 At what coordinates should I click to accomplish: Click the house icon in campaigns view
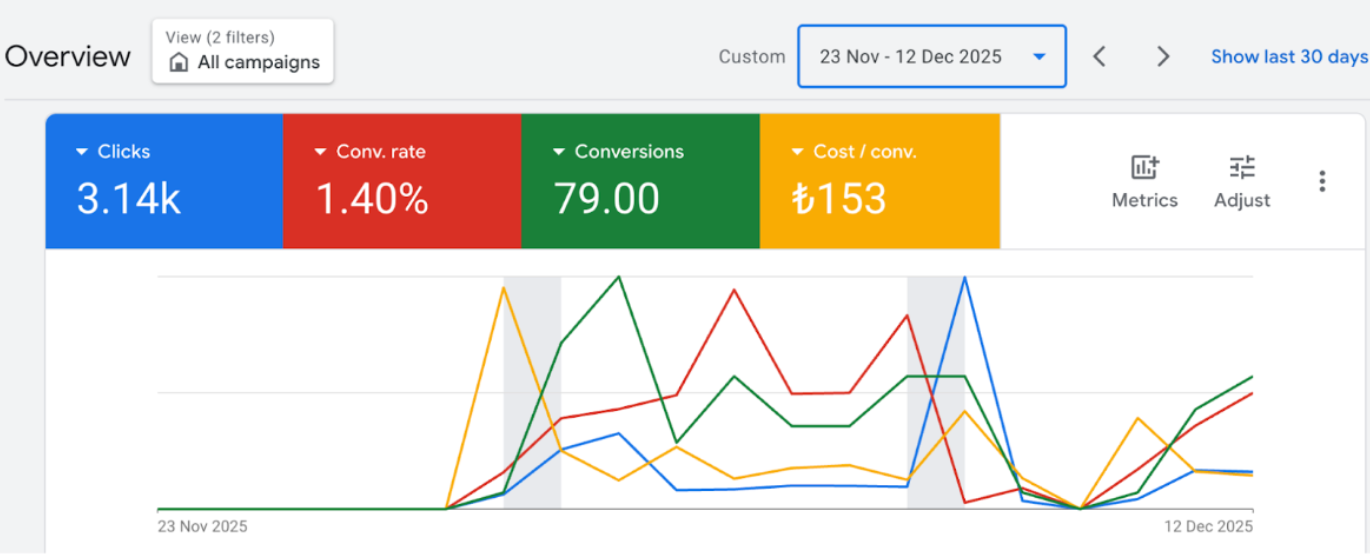point(179,63)
